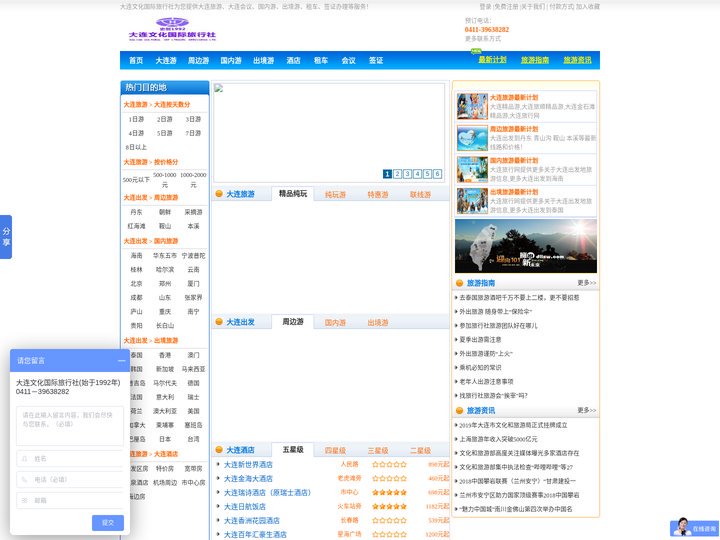Expand 更多>> next to 旅游资讯

pyautogui.click(x=586, y=411)
